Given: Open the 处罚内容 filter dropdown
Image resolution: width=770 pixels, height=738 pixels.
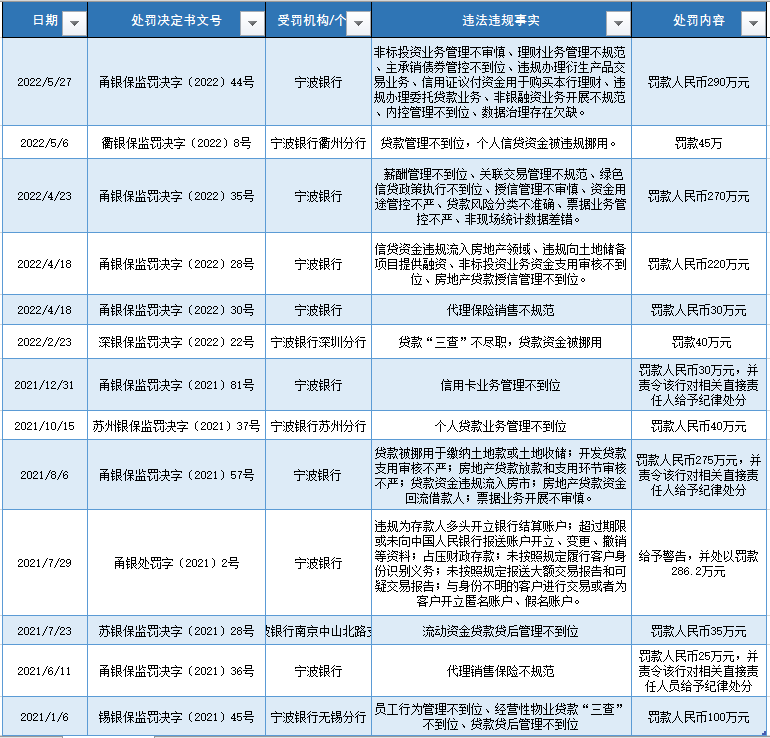Looking at the screenshot, I should tap(753, 24).
